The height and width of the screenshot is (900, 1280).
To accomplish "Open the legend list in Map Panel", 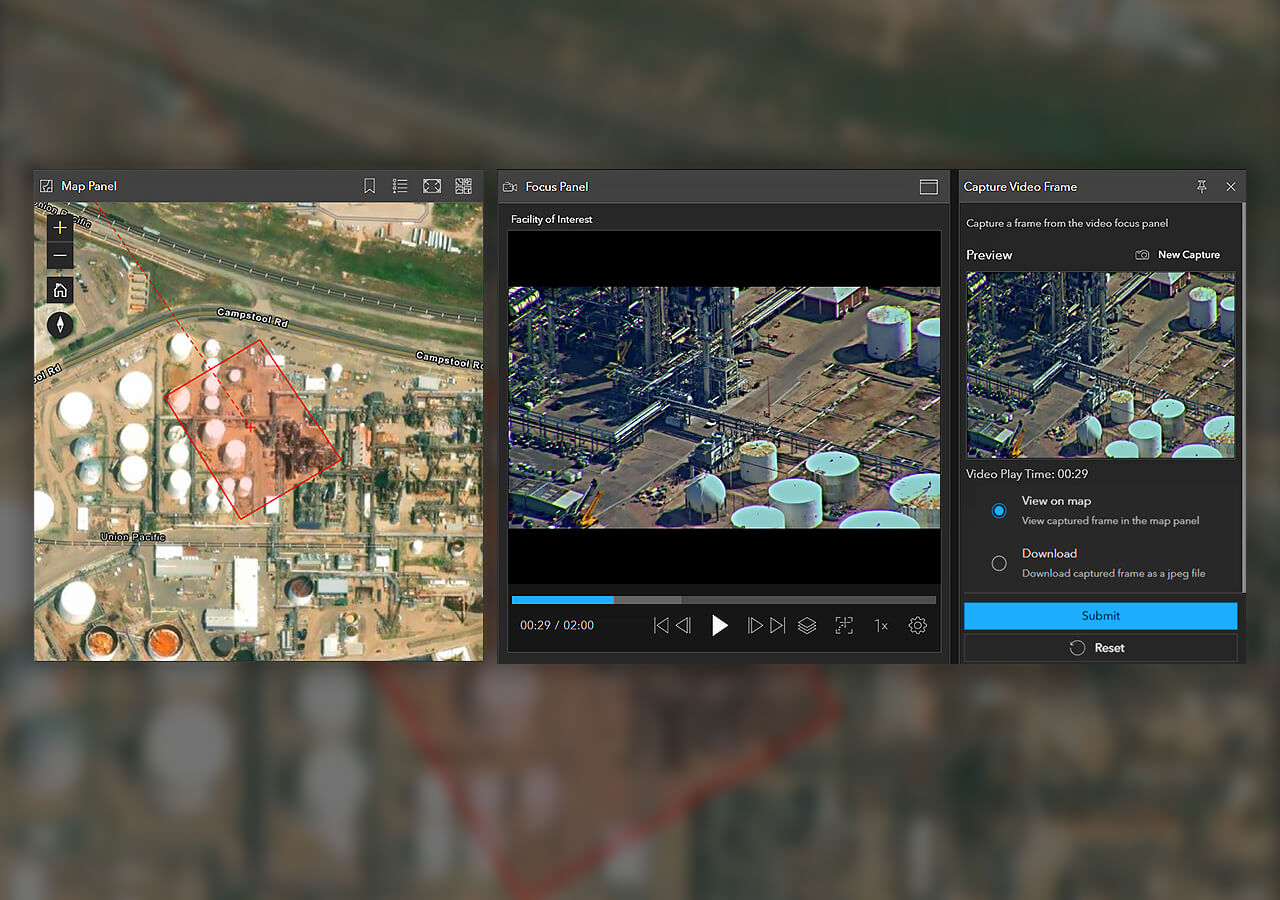I will pos(400,186).
